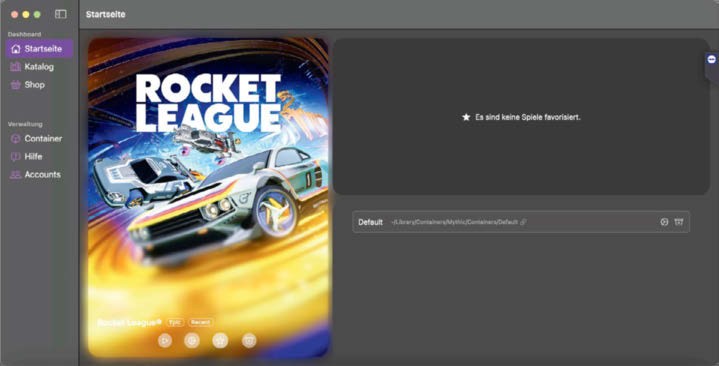Screen dimensions: 719x366
Task: Open the Katalog sidebar item
Action: [32, 67]
